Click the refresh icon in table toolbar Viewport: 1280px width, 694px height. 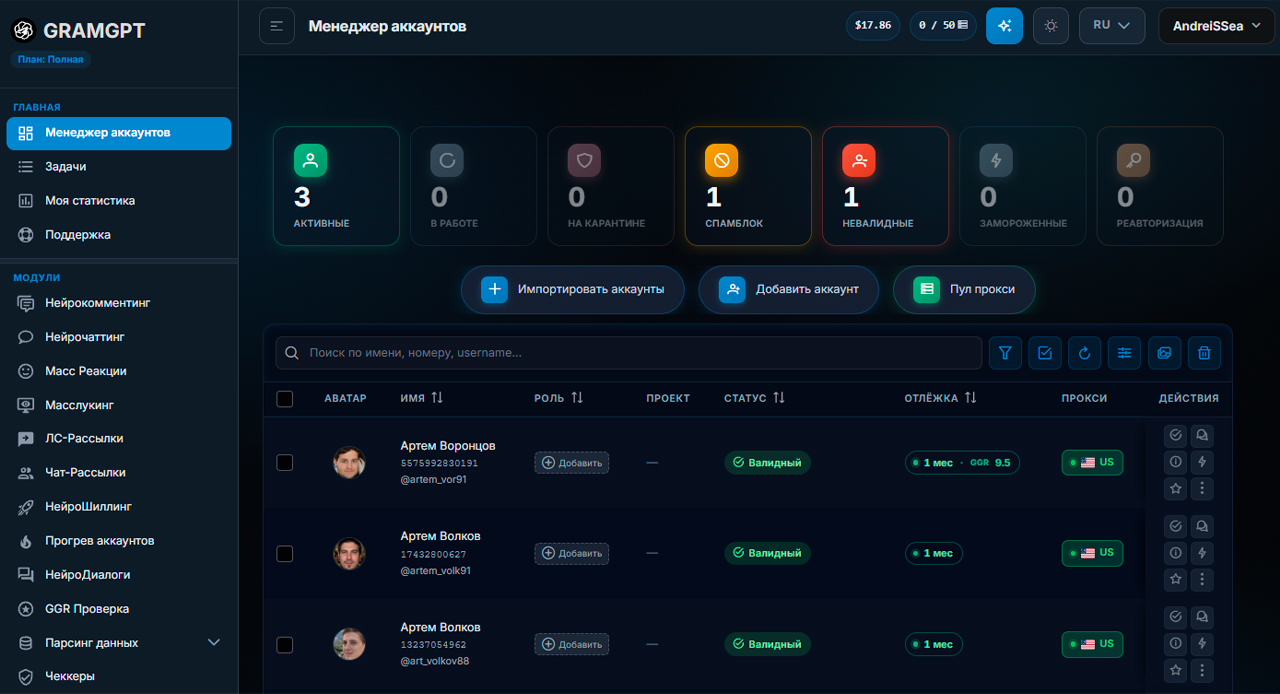1085,353
